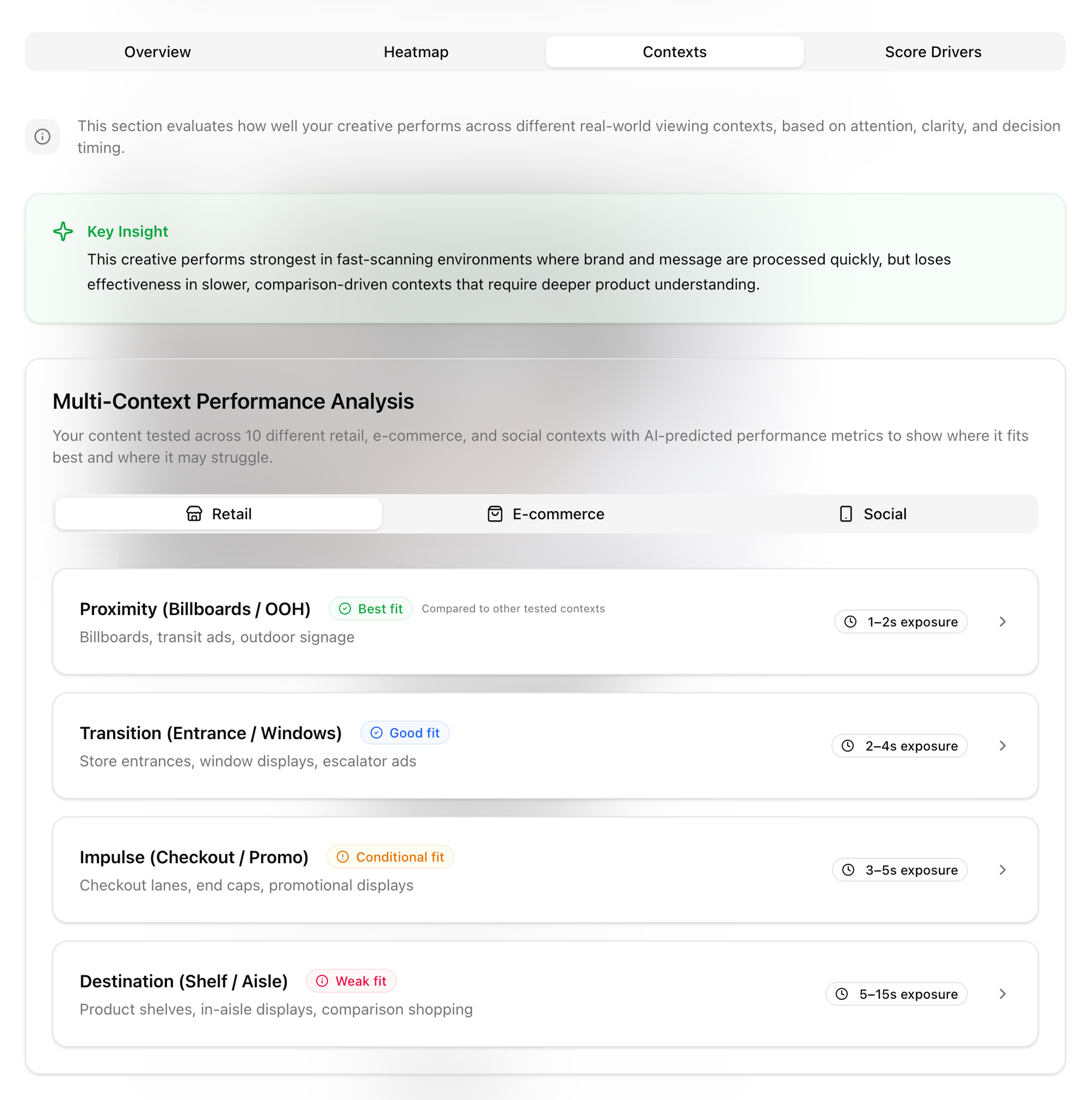The width and height of the screenshot is (1092, 1100).
Task: Click the store icon in the Retail segment
Action: (x=194, y=514)
